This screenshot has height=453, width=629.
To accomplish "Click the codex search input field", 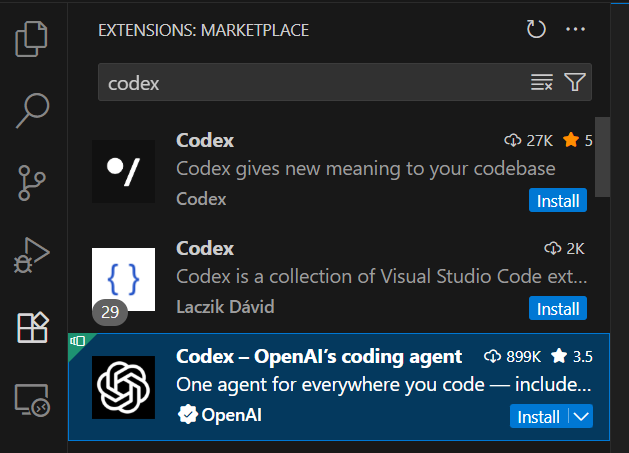I will [310, 83].
